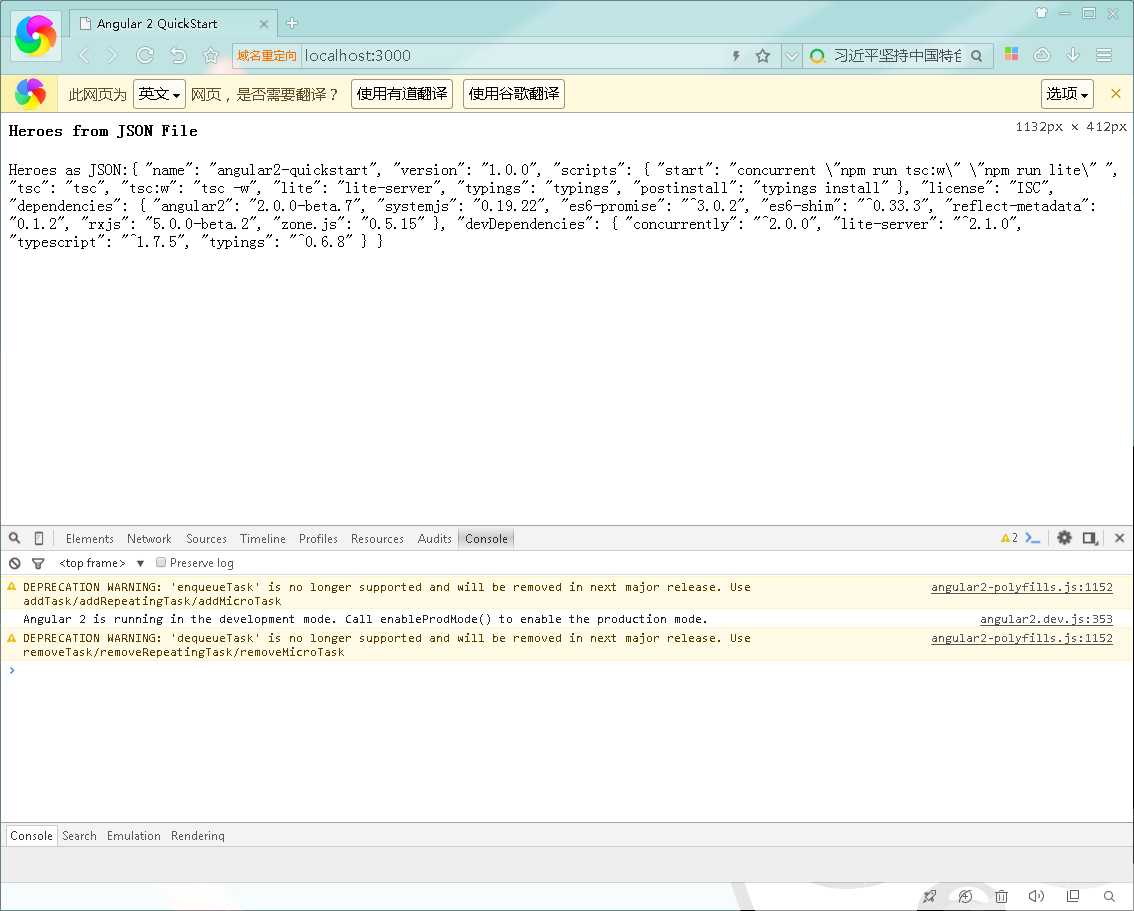Click the DevTools inspect element magnifier

14,538
